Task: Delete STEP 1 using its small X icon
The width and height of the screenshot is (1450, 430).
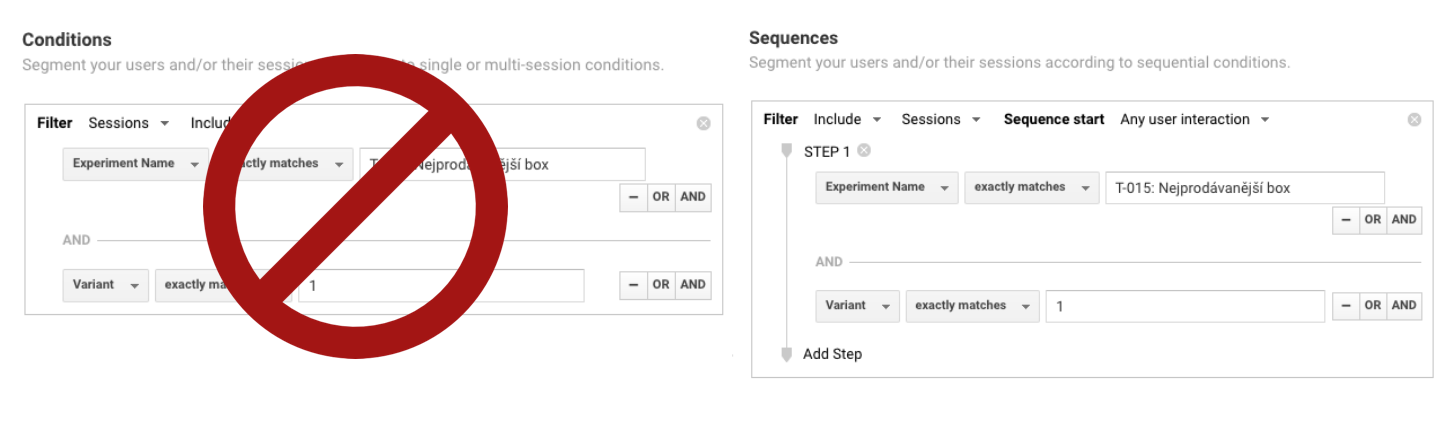Action: tap(864, 151)
